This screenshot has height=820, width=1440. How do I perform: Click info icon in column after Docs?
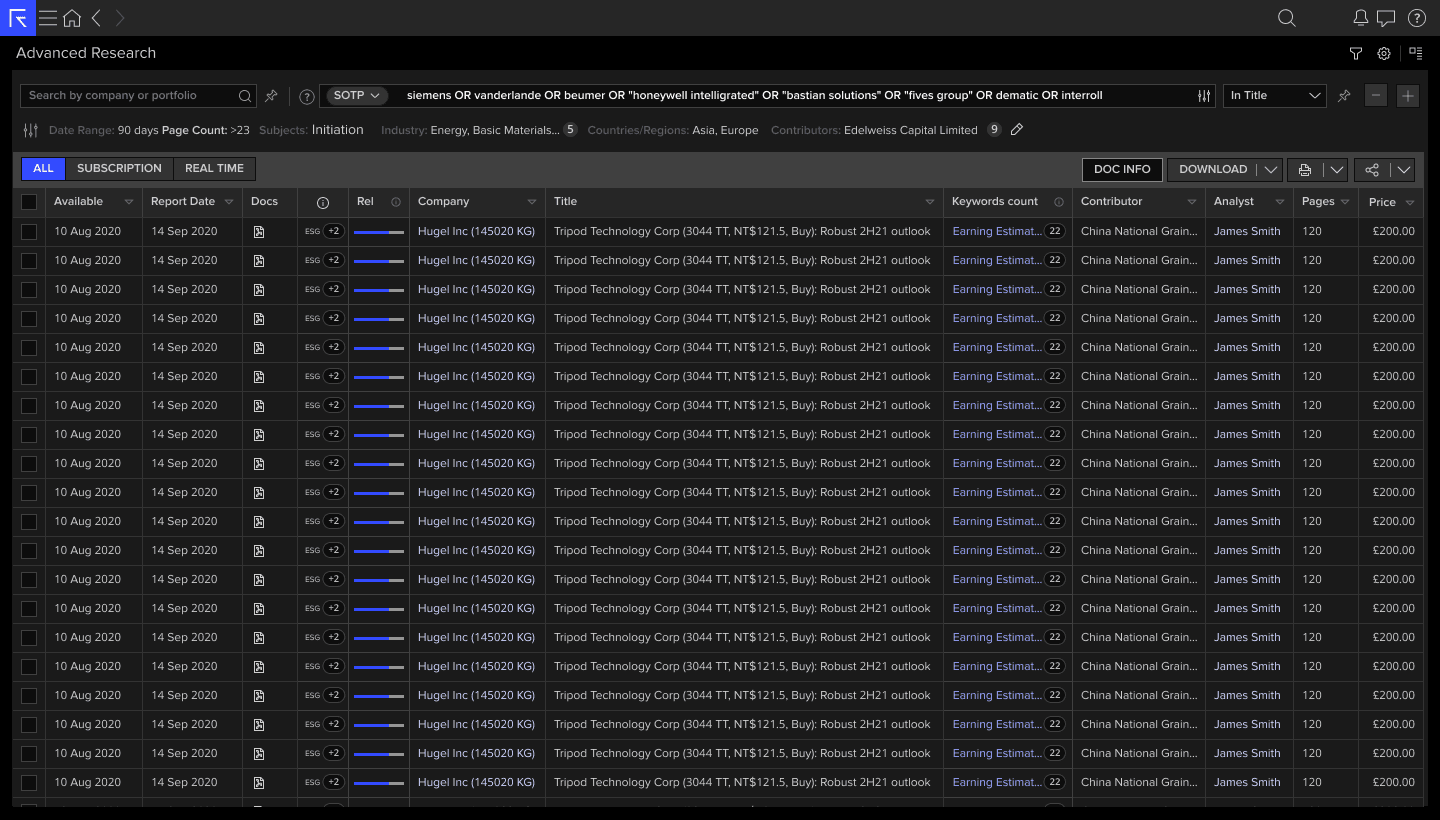tap(323, 202)
